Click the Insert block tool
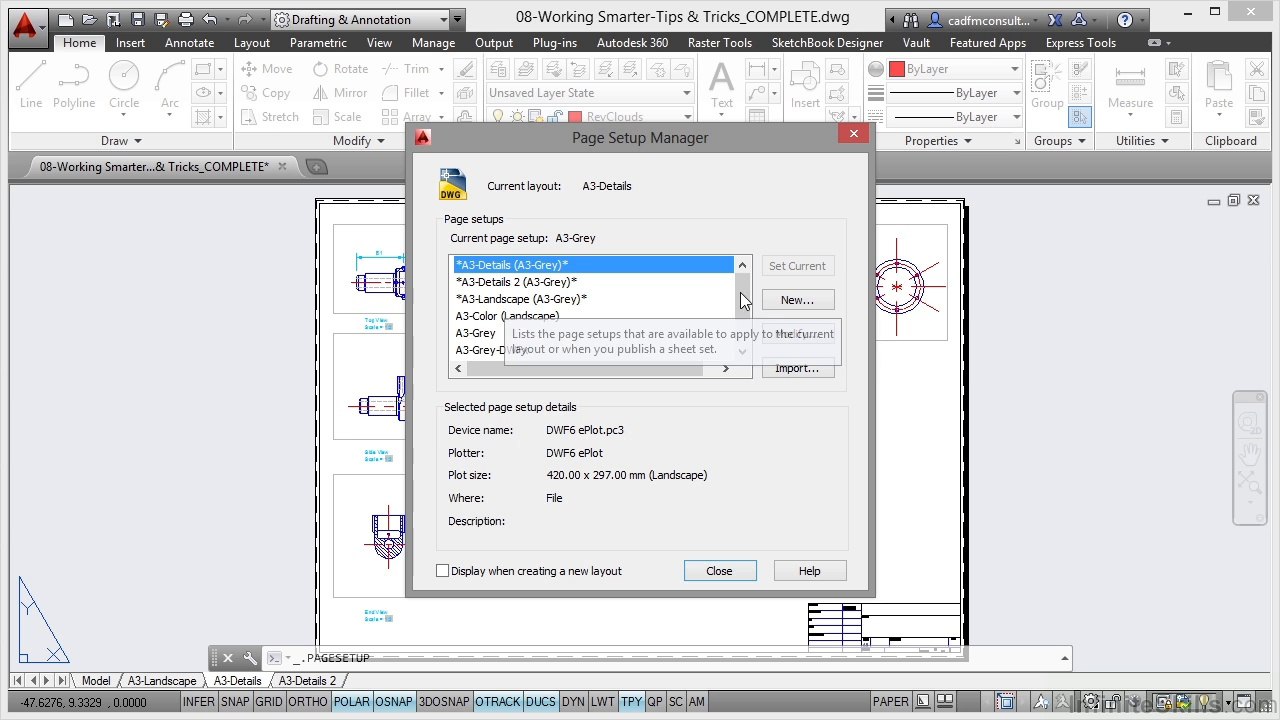The image size is (1280, 720). (x=805, y=84)
